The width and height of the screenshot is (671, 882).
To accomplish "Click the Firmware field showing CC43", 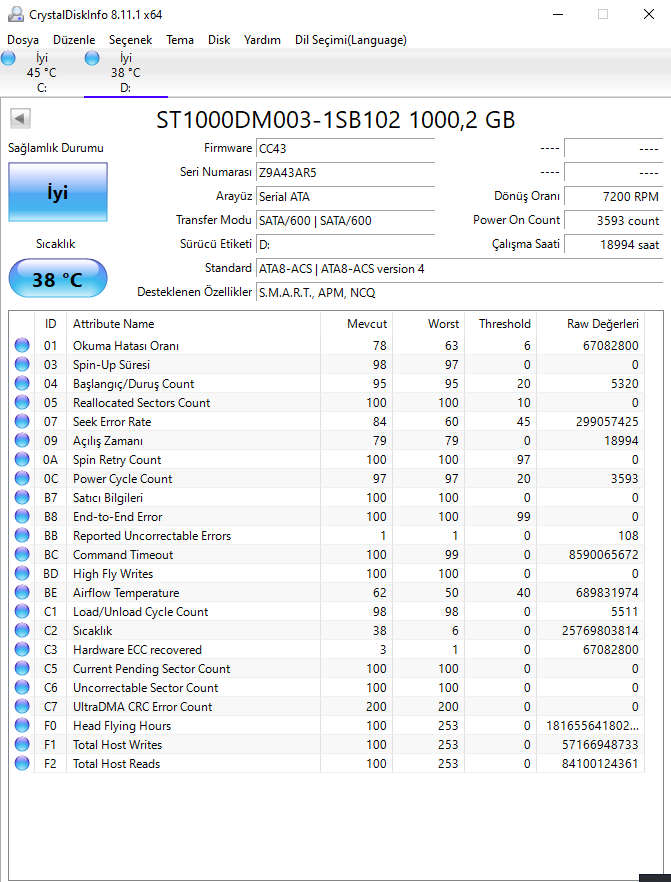I will pos(345,148).
